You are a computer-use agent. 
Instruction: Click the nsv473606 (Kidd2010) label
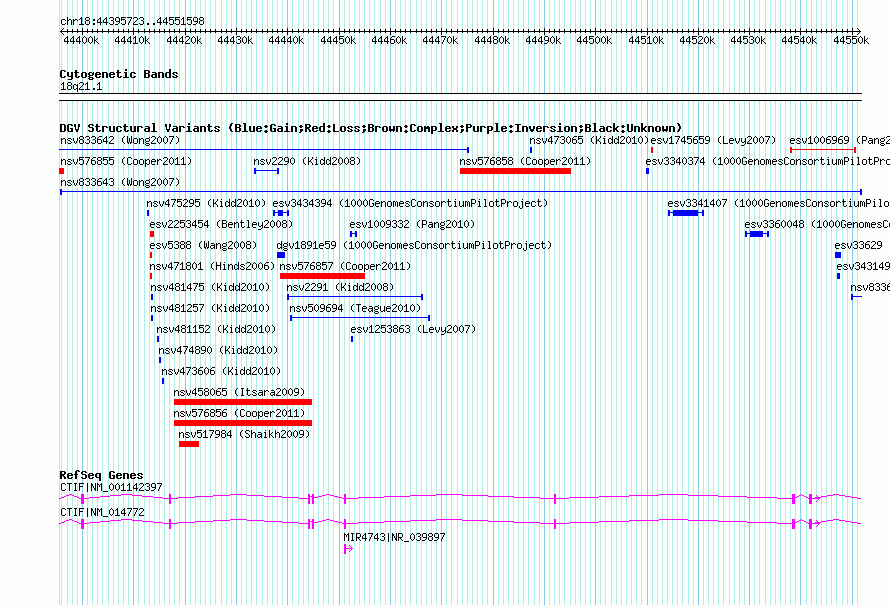coord(221,371)
